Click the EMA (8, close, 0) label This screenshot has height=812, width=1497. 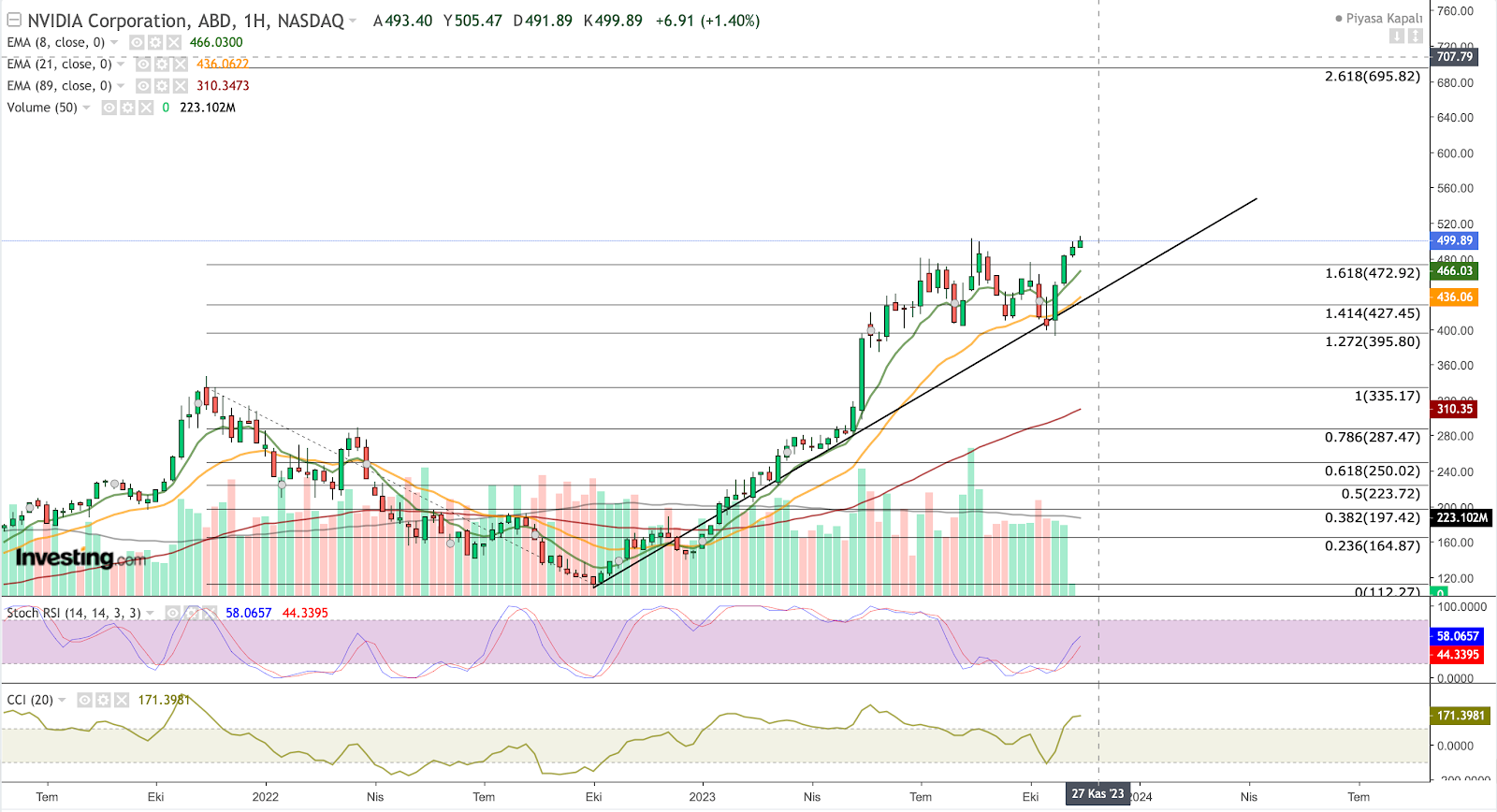click(x=56, y=42)
